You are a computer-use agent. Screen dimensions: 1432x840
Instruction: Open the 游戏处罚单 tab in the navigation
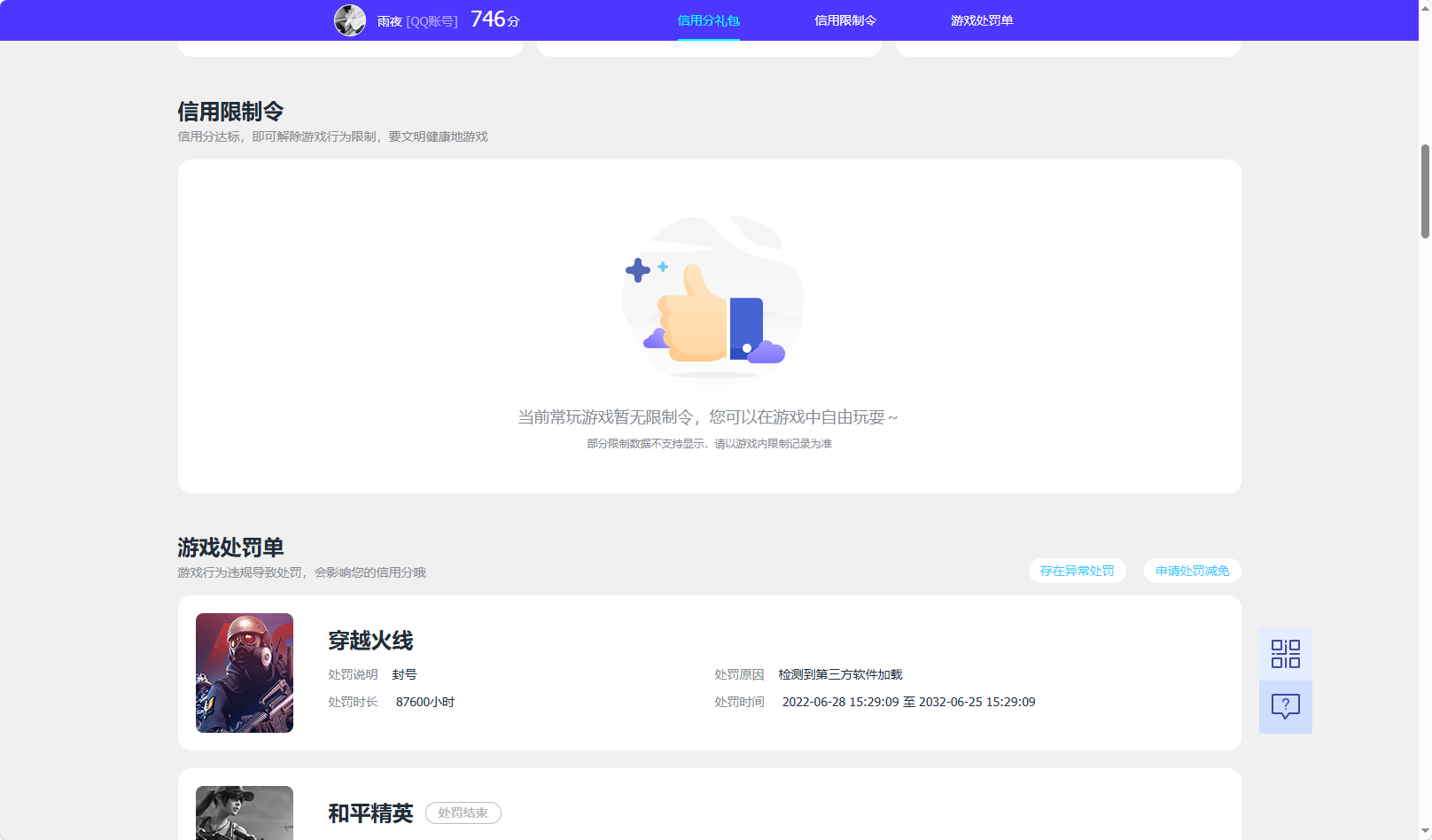[x=984, y=19]
